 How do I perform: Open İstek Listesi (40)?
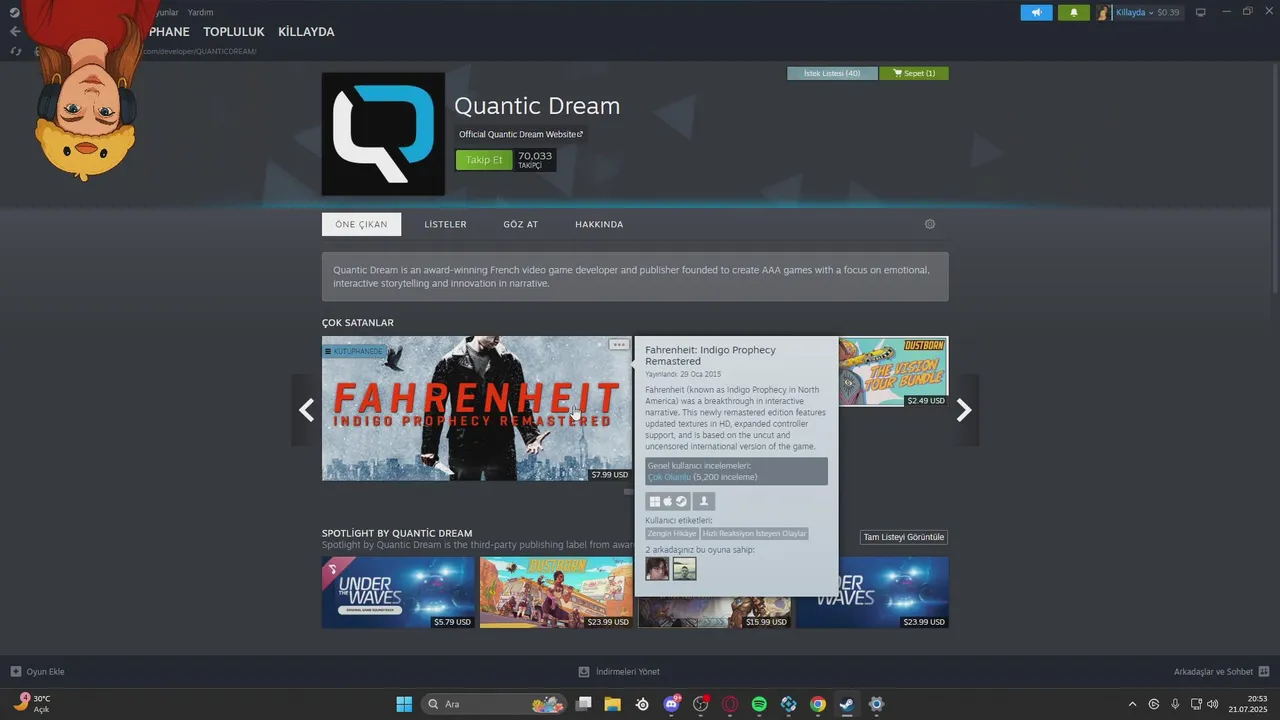(832, 73)
